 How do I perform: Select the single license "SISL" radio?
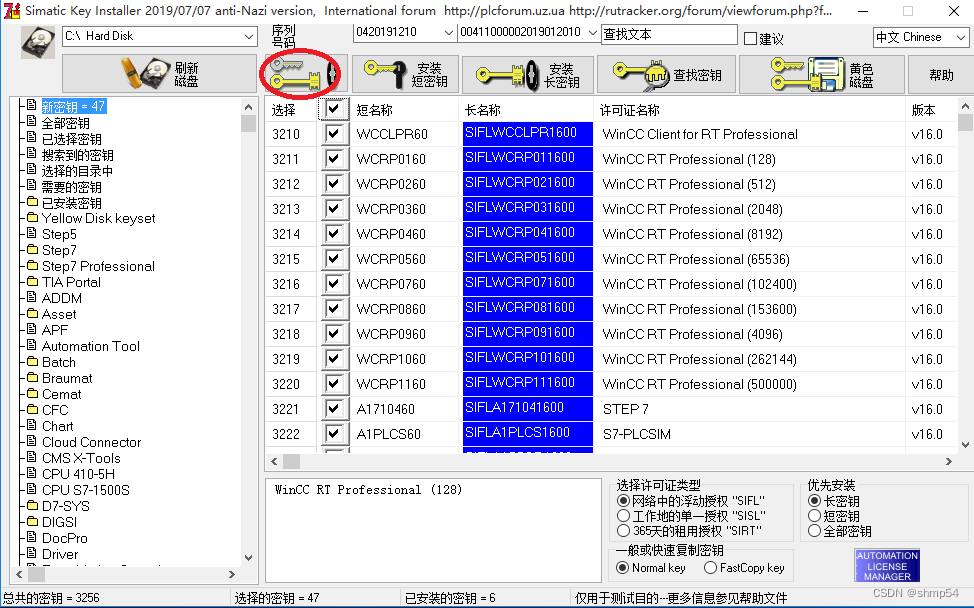pos(623,515)
